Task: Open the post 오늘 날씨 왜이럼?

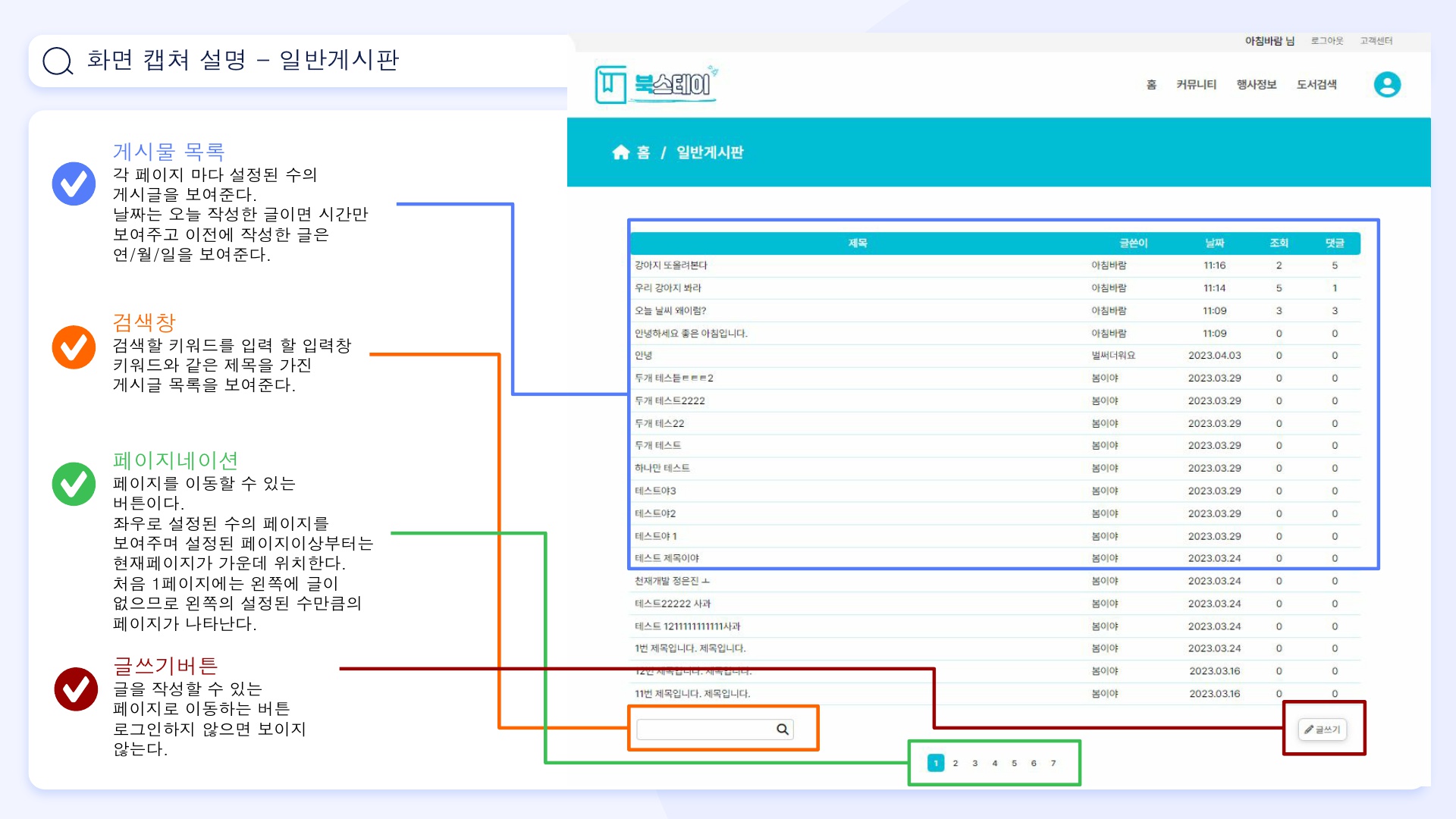Action: tap(670, 311)
